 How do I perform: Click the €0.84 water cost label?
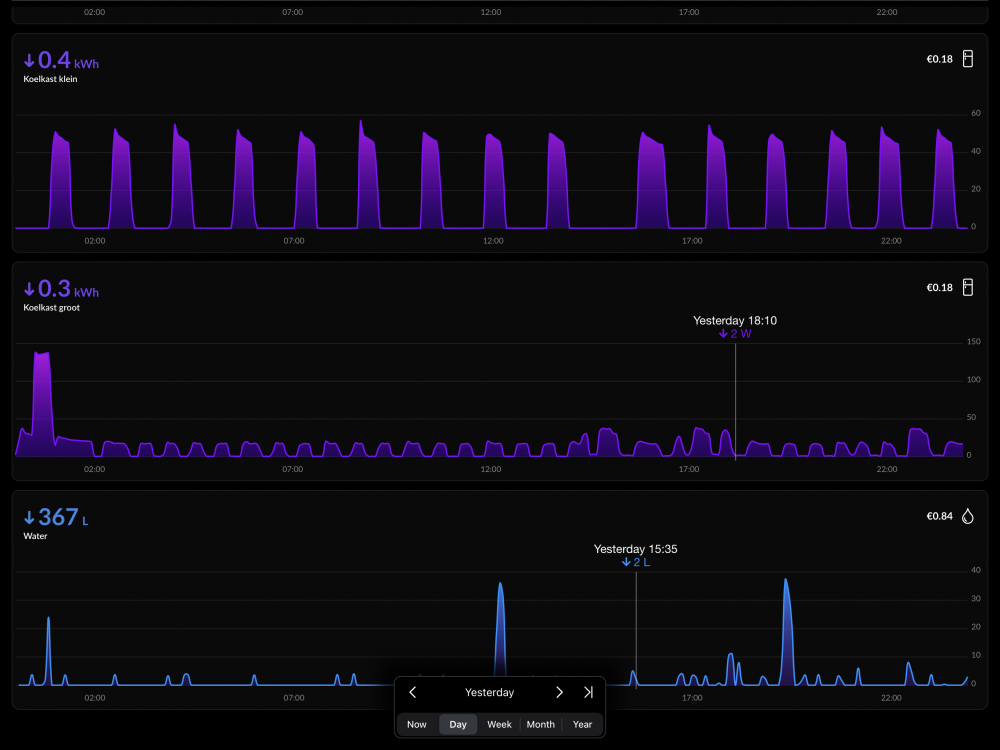point(939,516)
